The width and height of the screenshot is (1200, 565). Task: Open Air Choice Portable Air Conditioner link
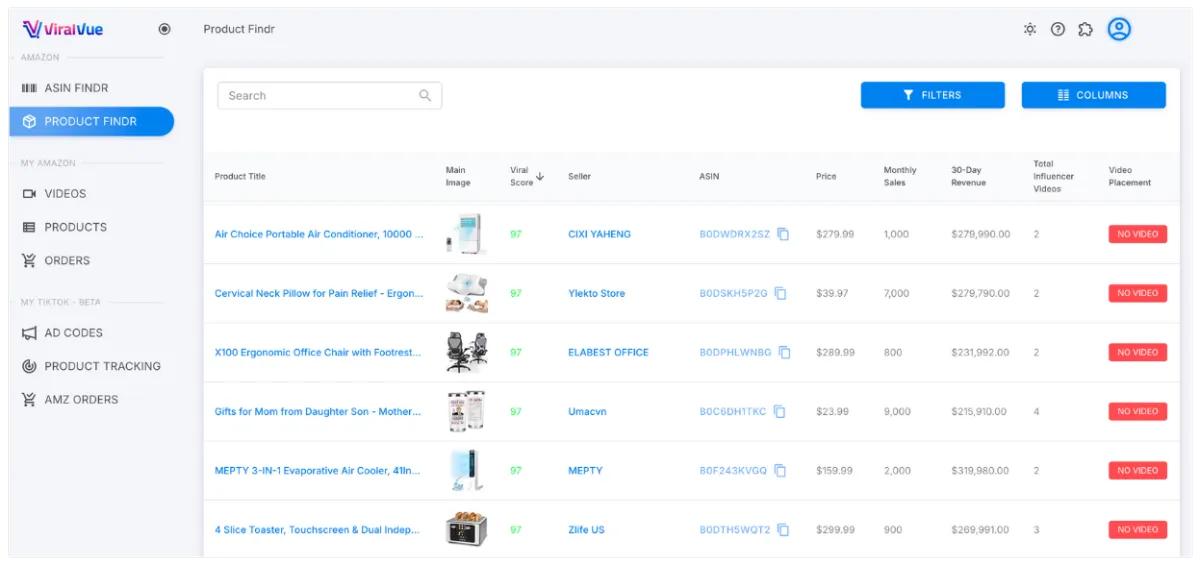[x=319, y=235]
